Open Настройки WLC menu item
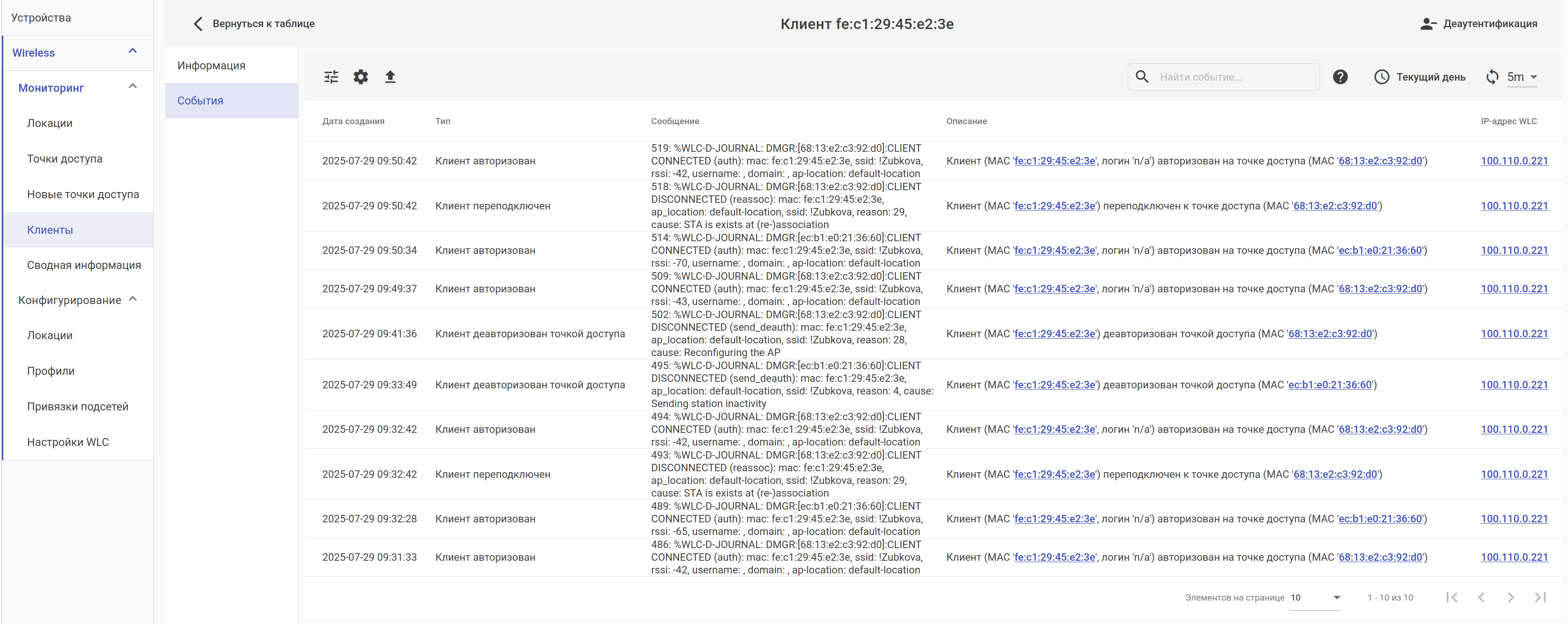 tap(67, 442)
